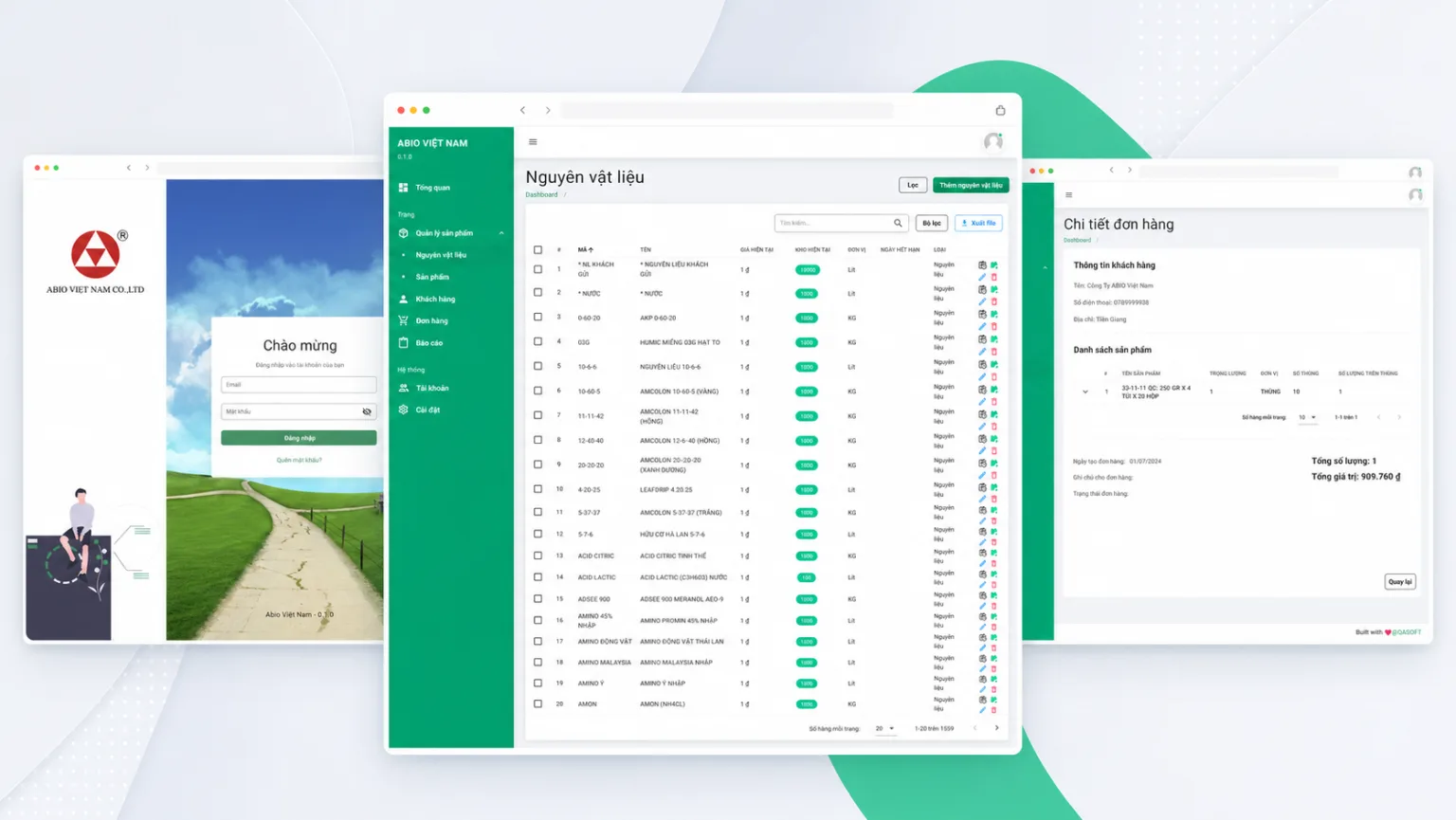
Task: Edit row 7 11-11-42 with pencil icon
Action: click(982, 426)
